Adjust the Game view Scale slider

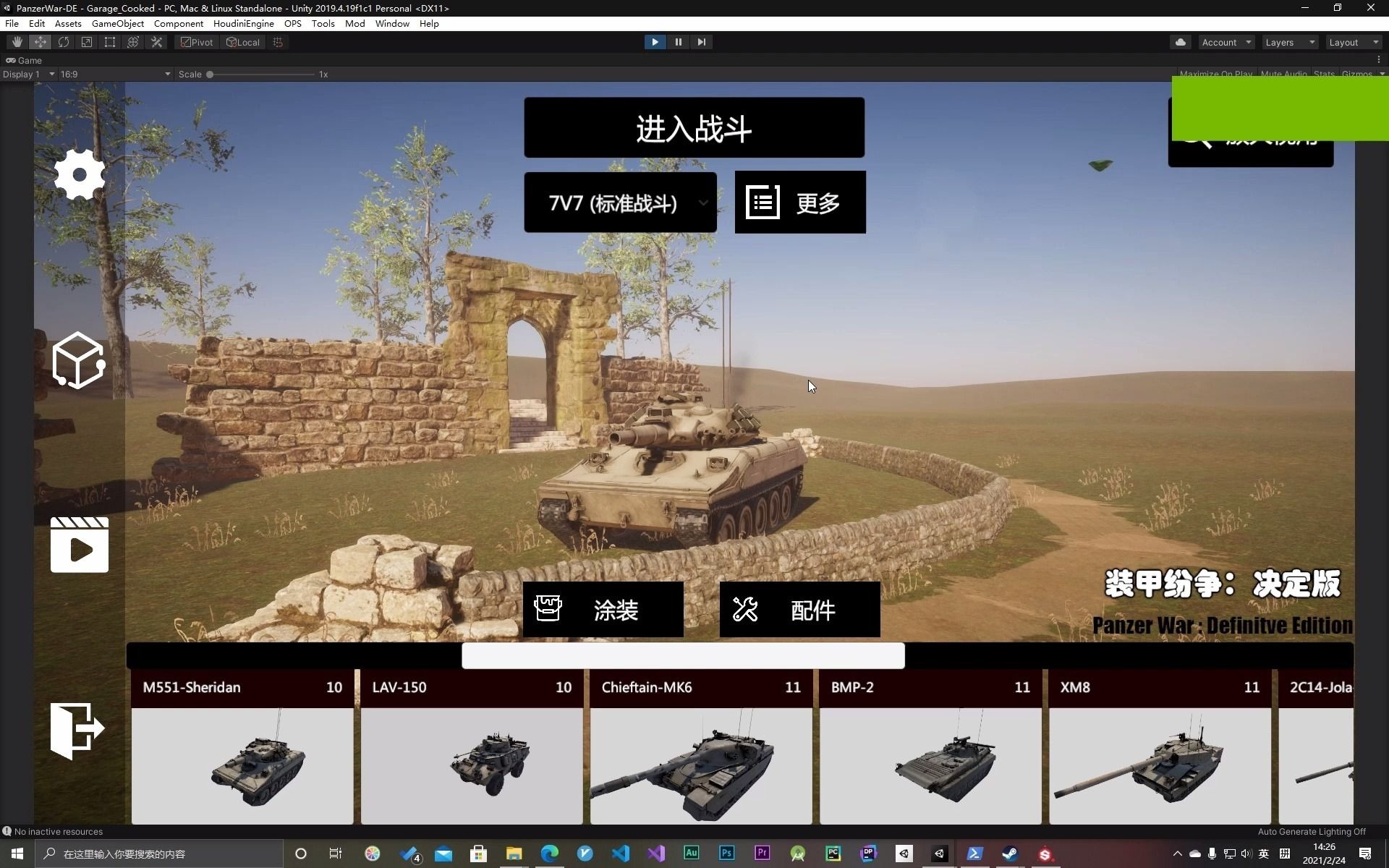[260, 74]
